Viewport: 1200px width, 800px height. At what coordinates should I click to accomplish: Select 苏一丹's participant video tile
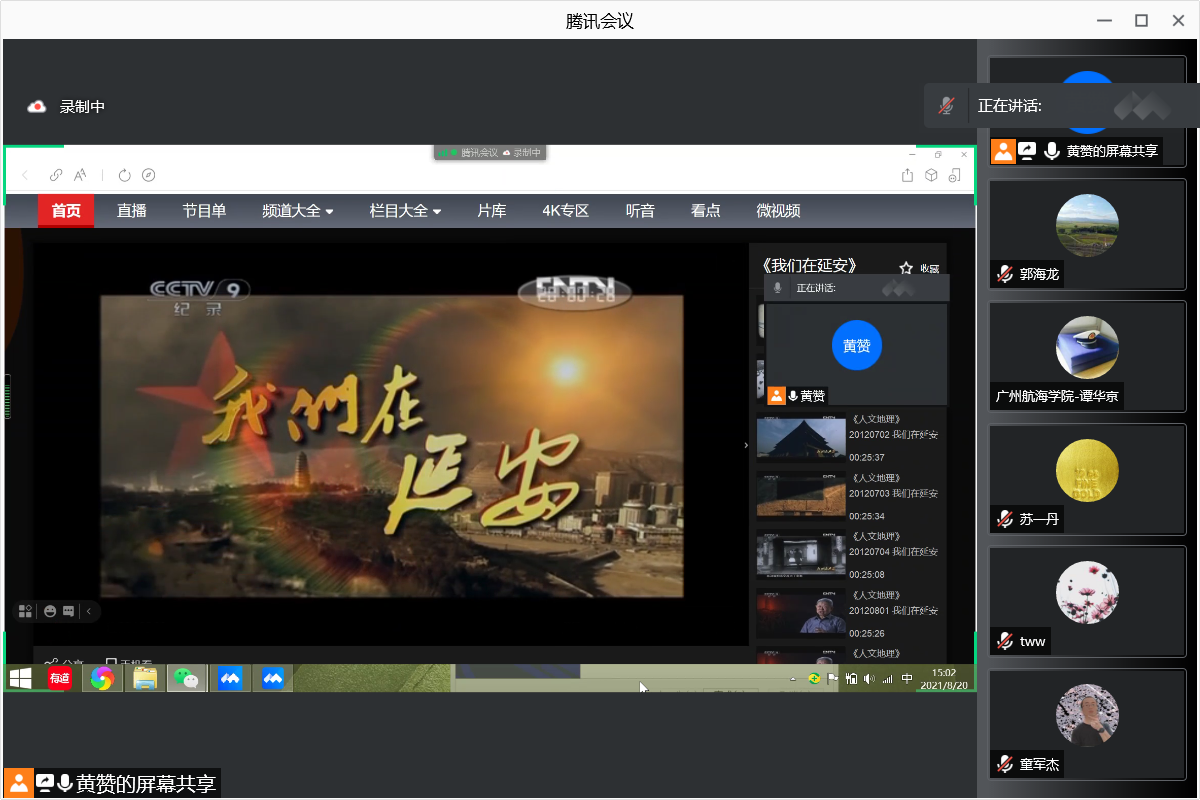tap(1087, 480)
